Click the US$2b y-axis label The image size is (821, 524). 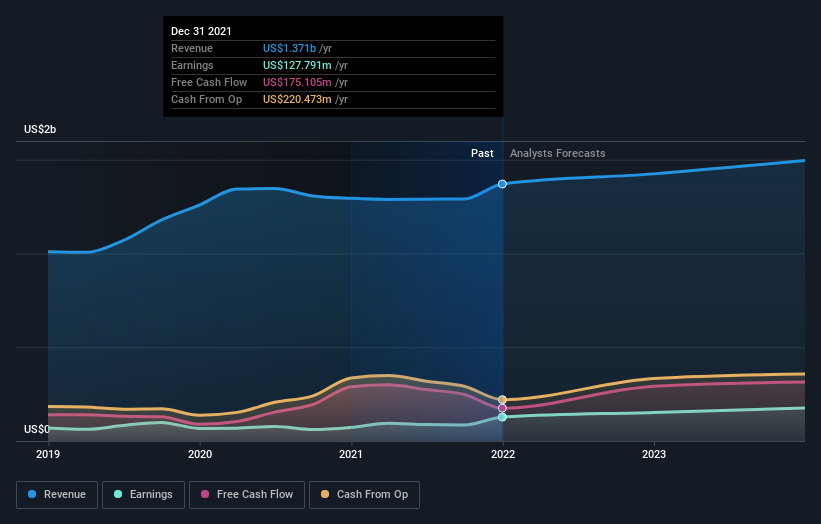40,129
